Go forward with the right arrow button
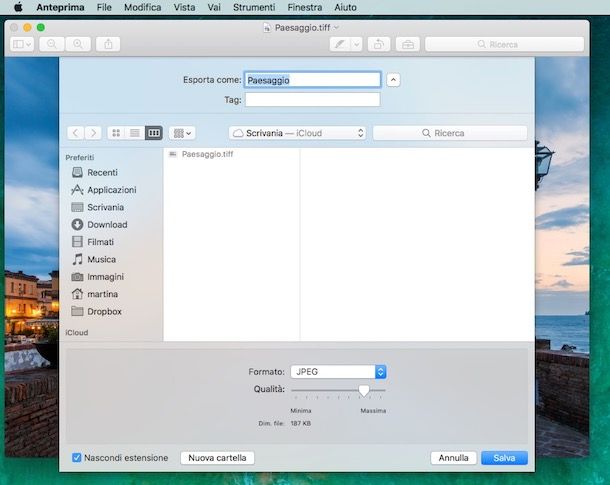This screenshot has width=610, height=485. click(x=93, y=133)
